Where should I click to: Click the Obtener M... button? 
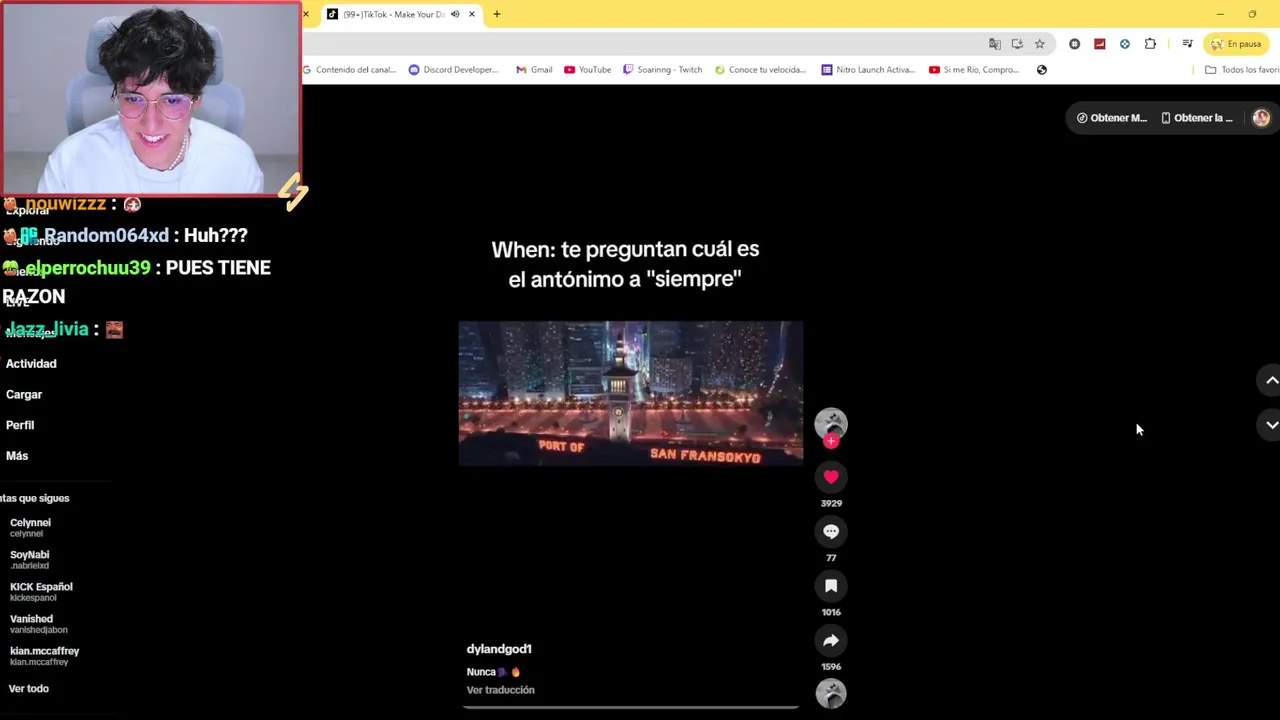pyautogui.click(x=1111, y=118)
